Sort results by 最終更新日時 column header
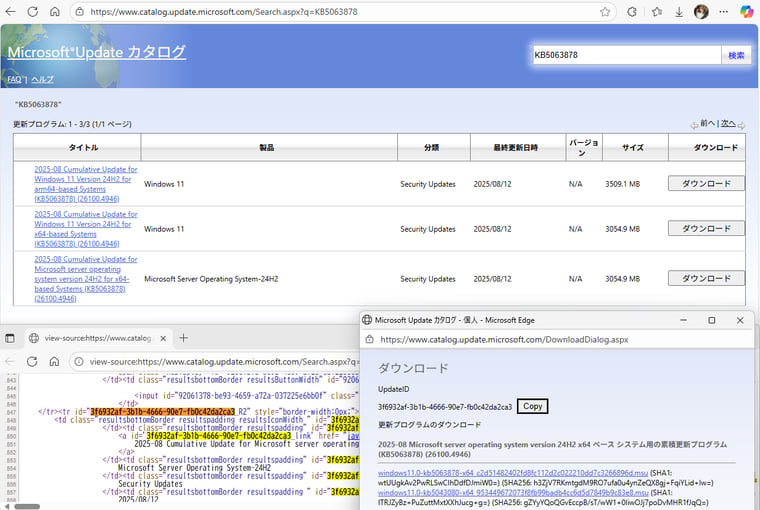Viewport: 760px width, 510px height. point(515,147)
